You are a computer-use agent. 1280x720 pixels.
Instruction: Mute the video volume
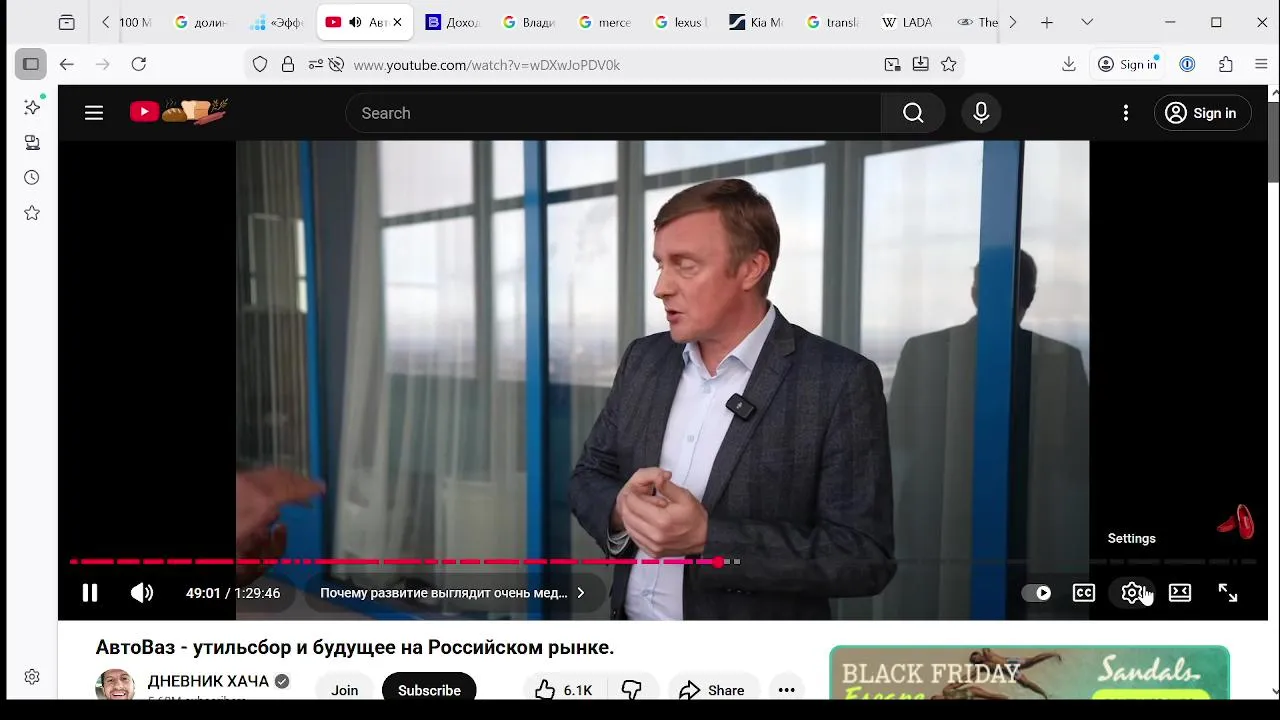[x=142, y=593]
